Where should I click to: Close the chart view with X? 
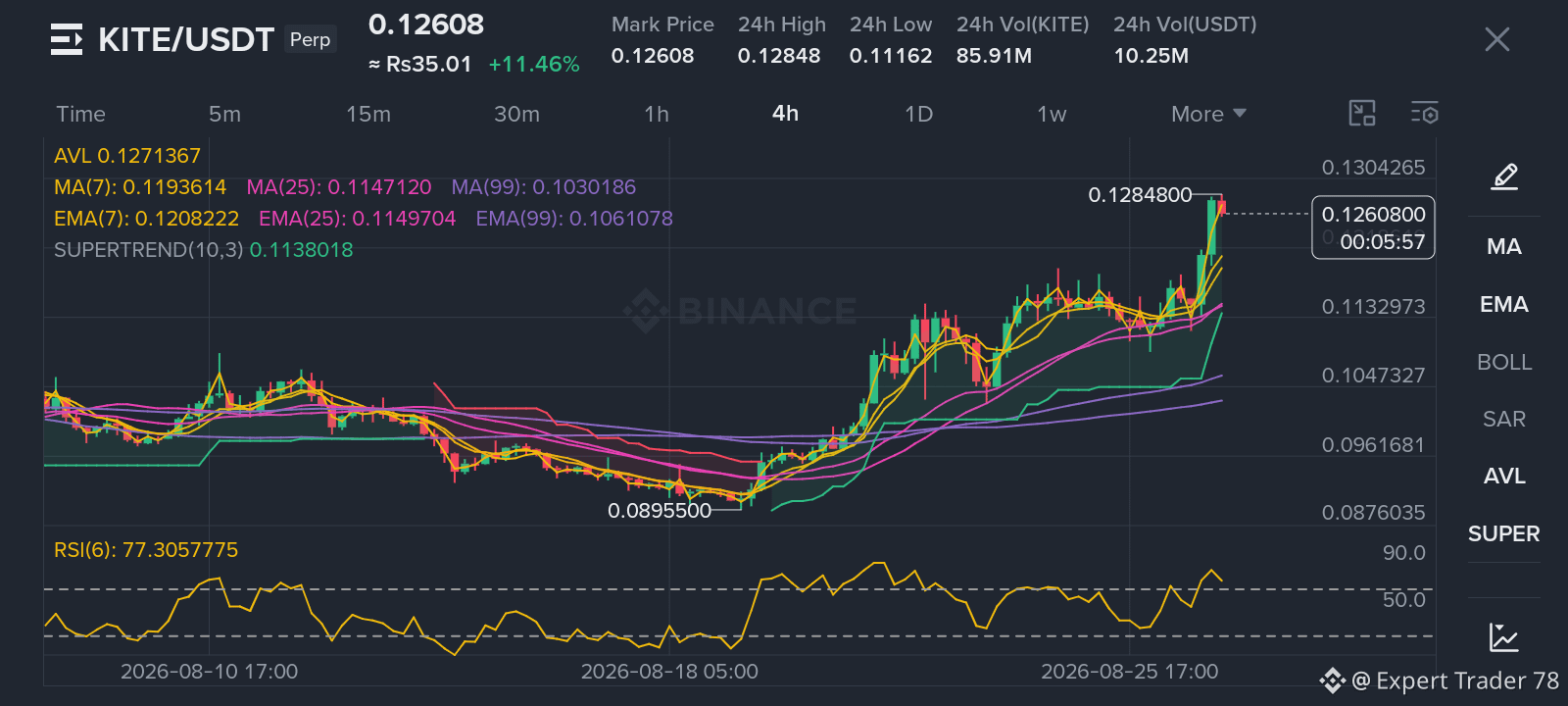1496,39
